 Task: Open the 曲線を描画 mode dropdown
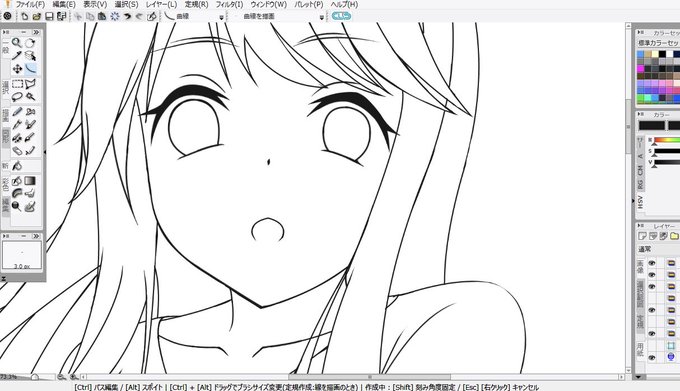(321, 17)
